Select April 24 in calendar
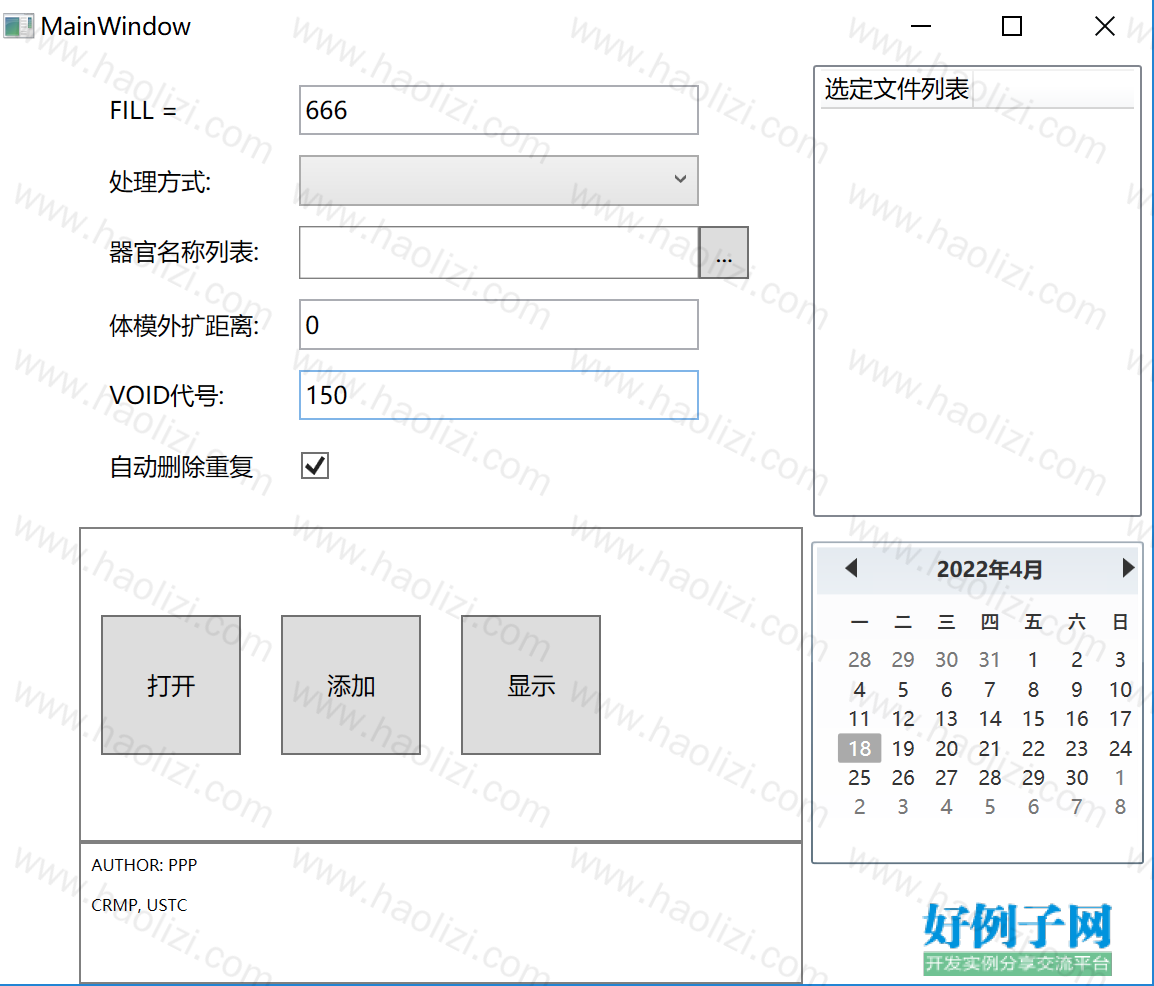This screenshot has height=986, width=1154. 1120,748
